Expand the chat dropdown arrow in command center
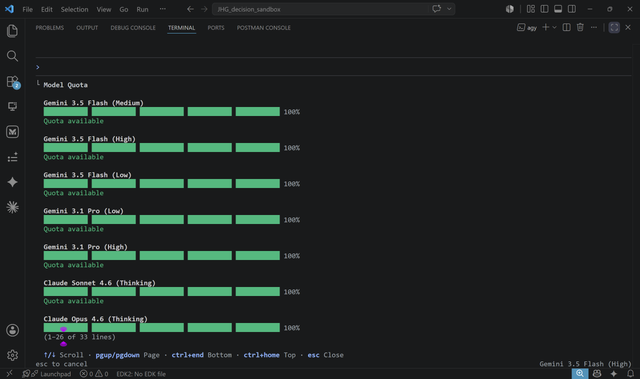The width and height of the screenshot is (640, 379). (x=449, y=9)
